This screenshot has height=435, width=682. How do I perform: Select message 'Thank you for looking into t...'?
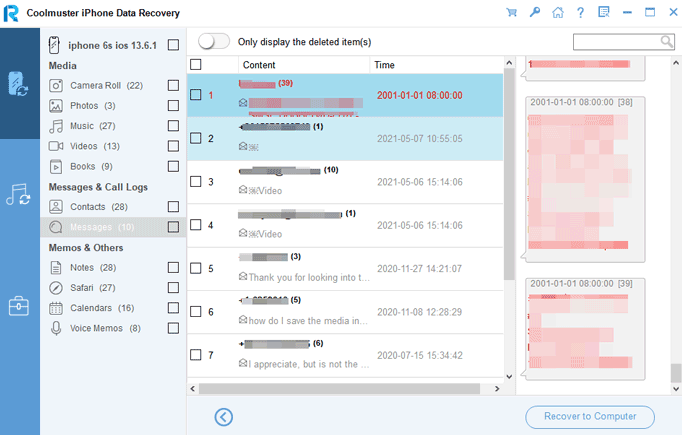click(x=345, y=268)
